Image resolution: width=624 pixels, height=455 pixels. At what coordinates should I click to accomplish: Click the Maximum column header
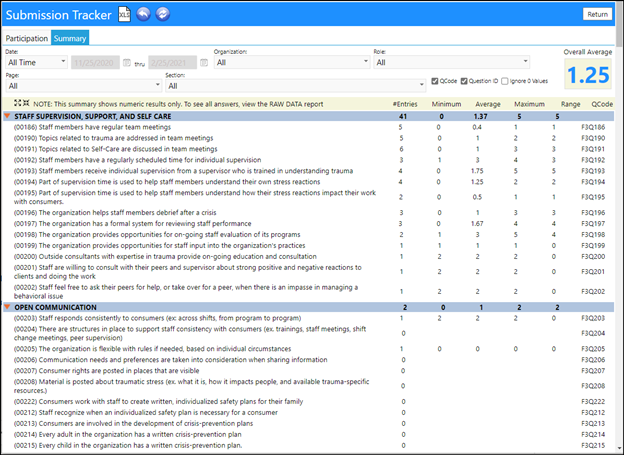click(x=529, y=104)
